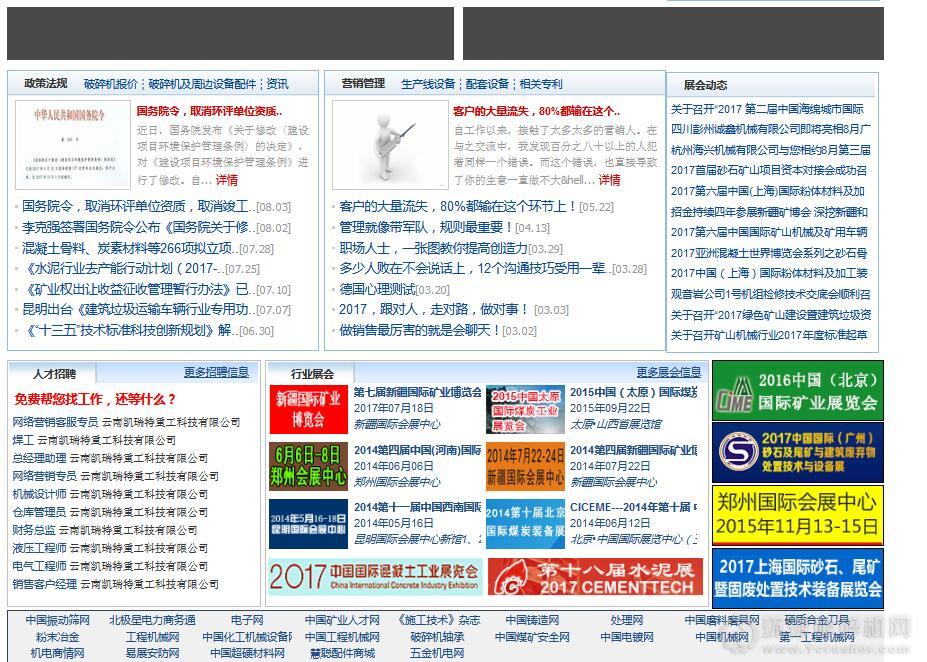Open the 2017中国国际混凝土工业展览会 banner

[374, 577]
